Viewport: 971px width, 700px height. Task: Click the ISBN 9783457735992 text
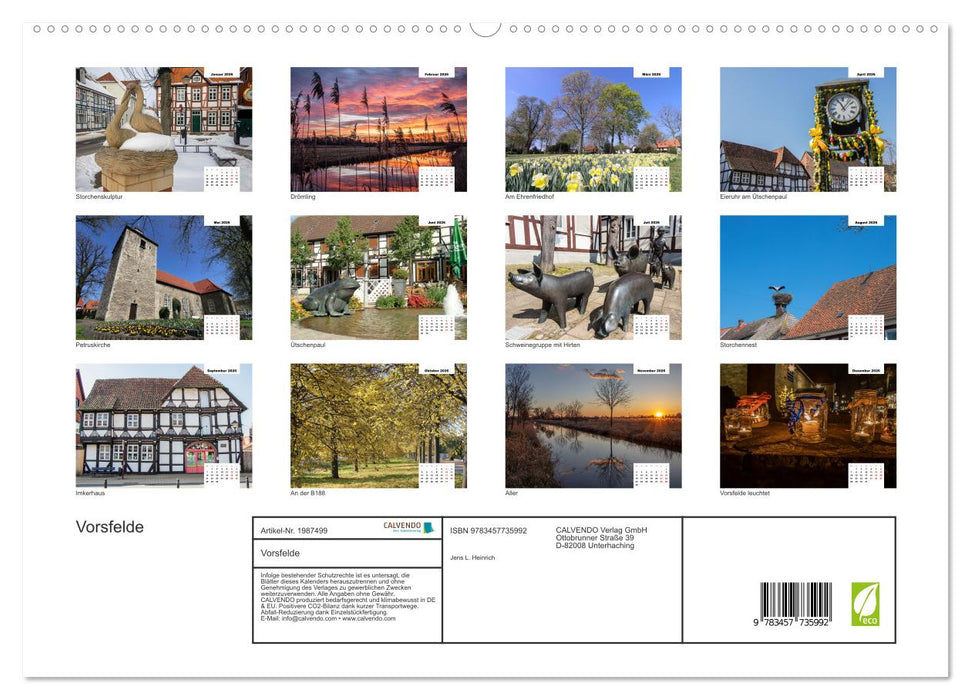click(x=490, y=529)
